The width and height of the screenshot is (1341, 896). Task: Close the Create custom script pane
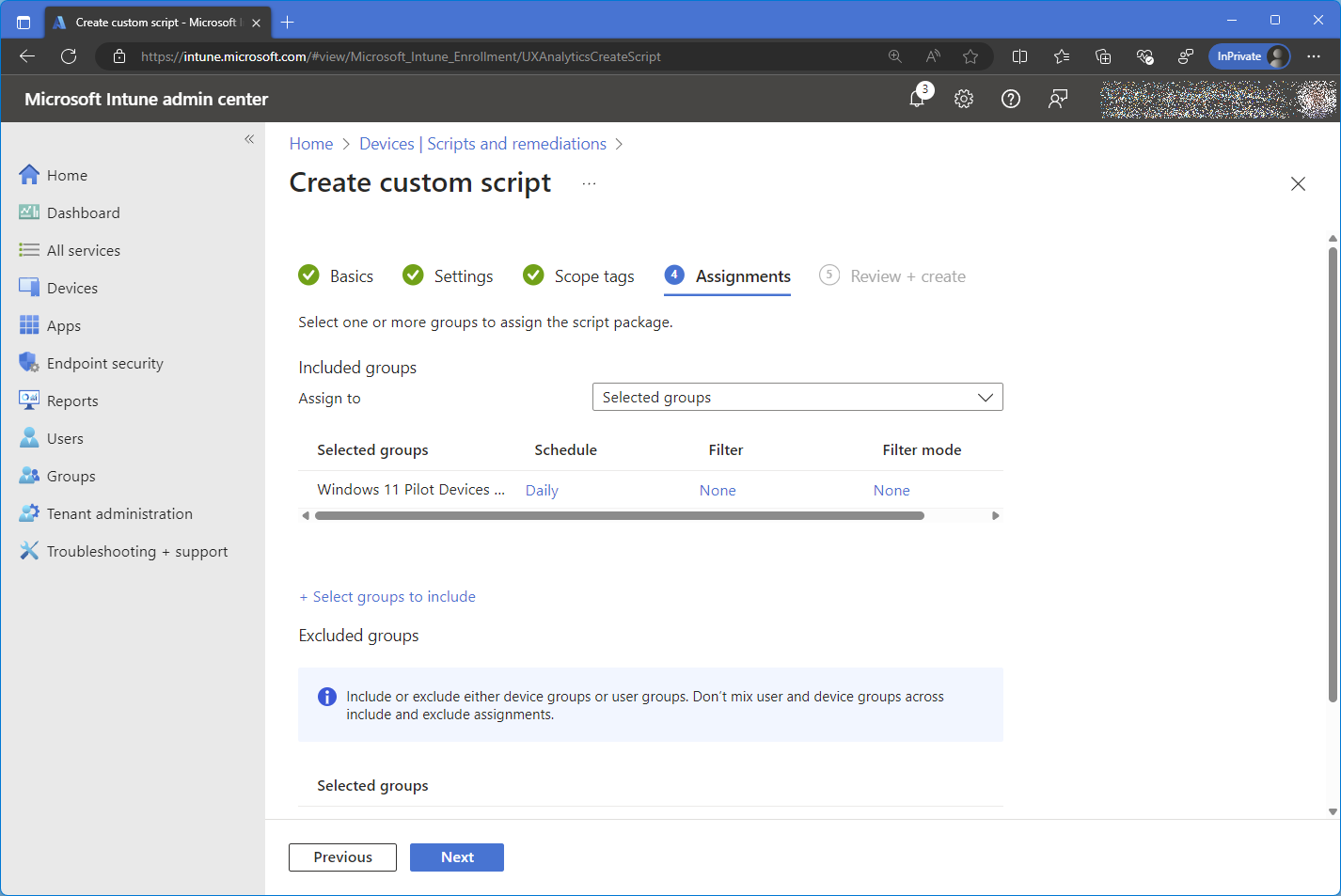(1298, 184)
